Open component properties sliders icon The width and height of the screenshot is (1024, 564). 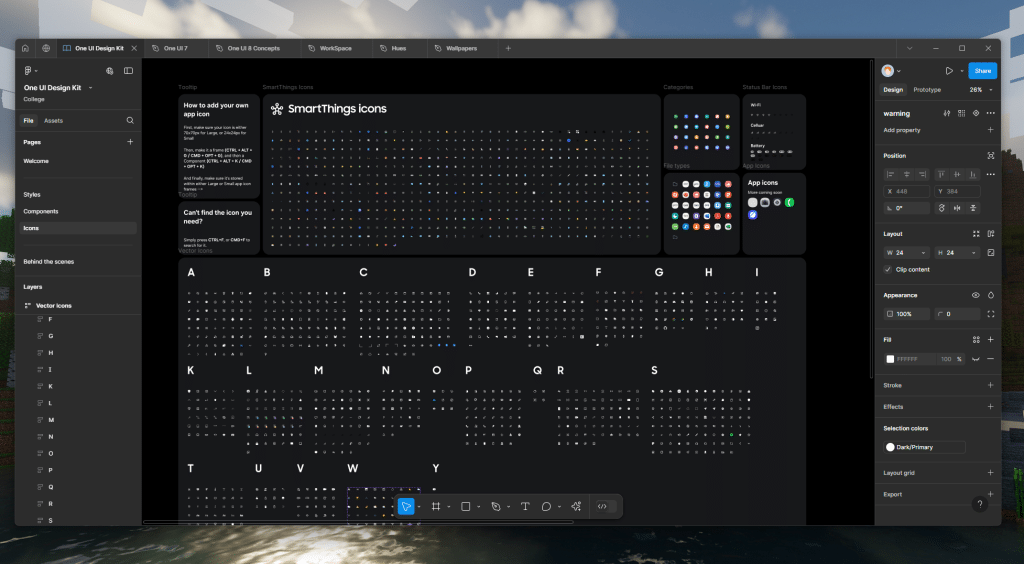(x=947, y=113)
